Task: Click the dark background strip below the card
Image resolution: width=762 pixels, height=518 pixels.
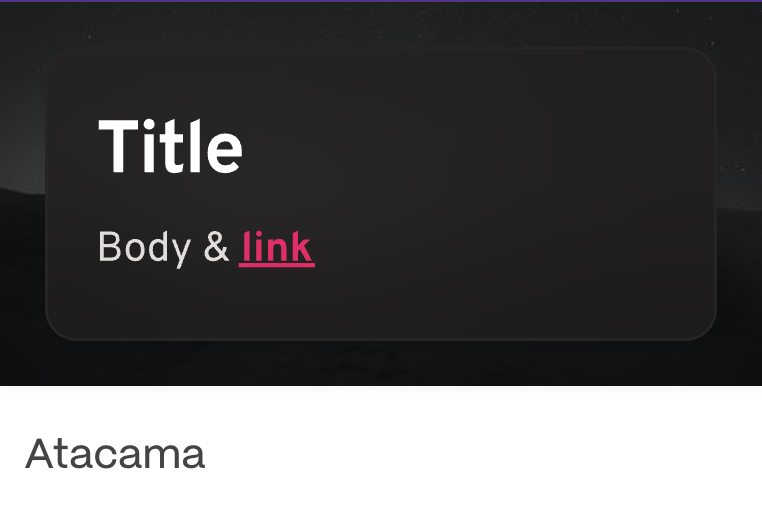Action: tap(380, 364)
